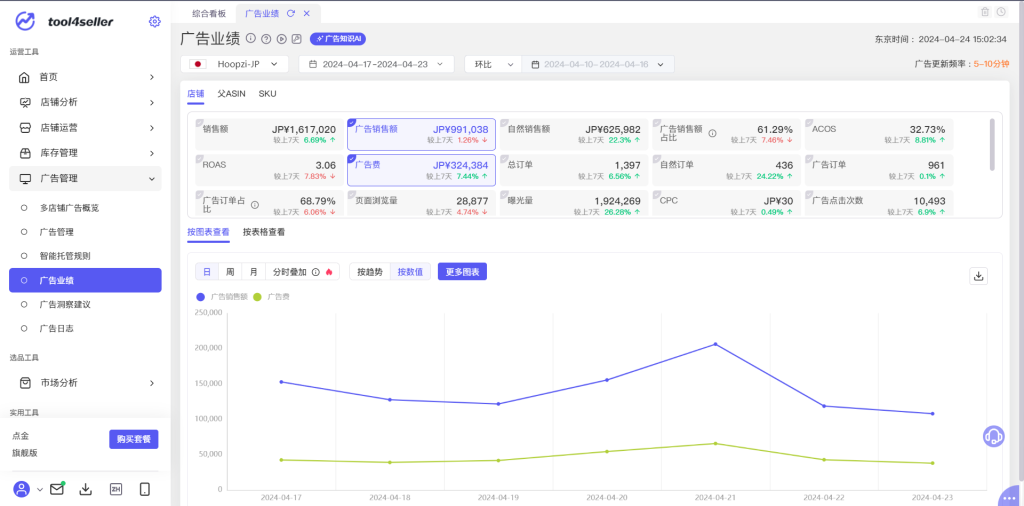Check the 总订单 metric card checkbox

[x=504, y=158]
